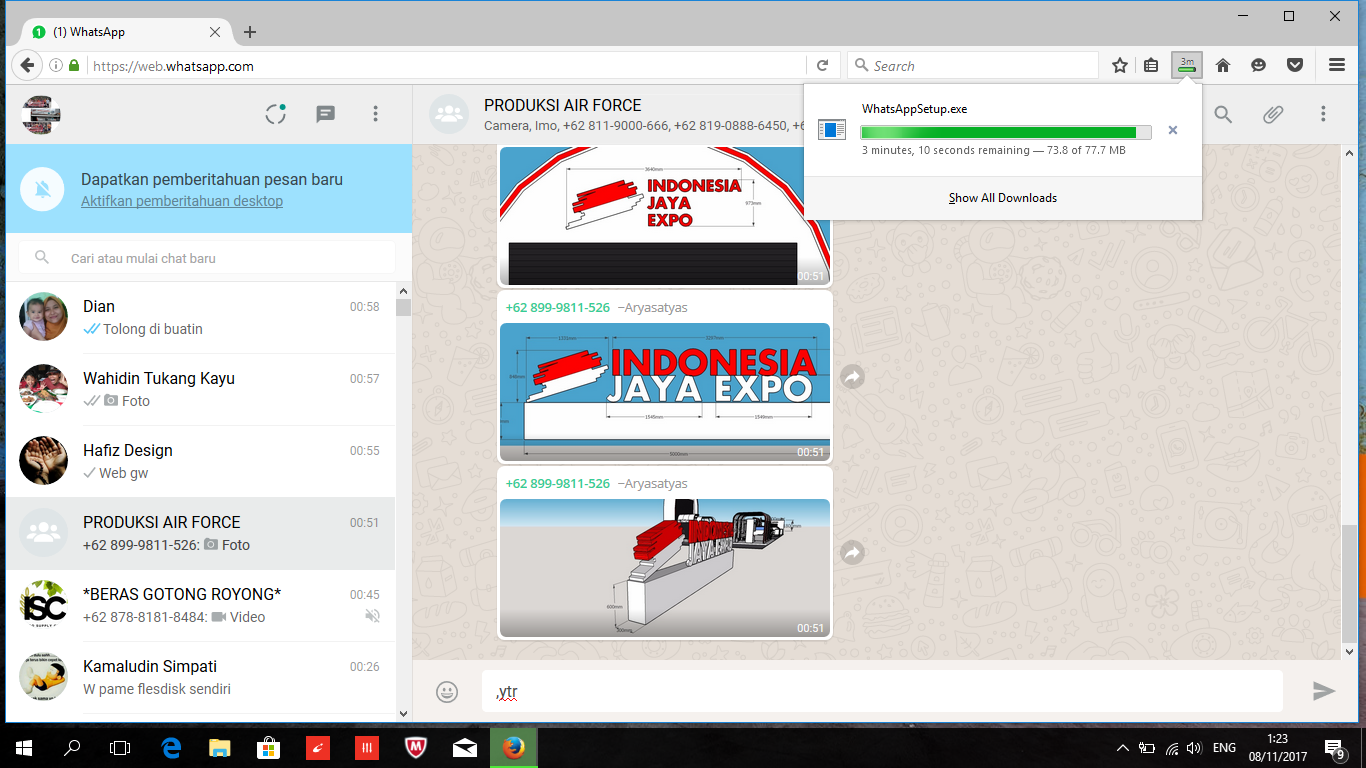
Task: Click the PRODUKSI AIR FORCE group avatar
Action: (449, 114)
